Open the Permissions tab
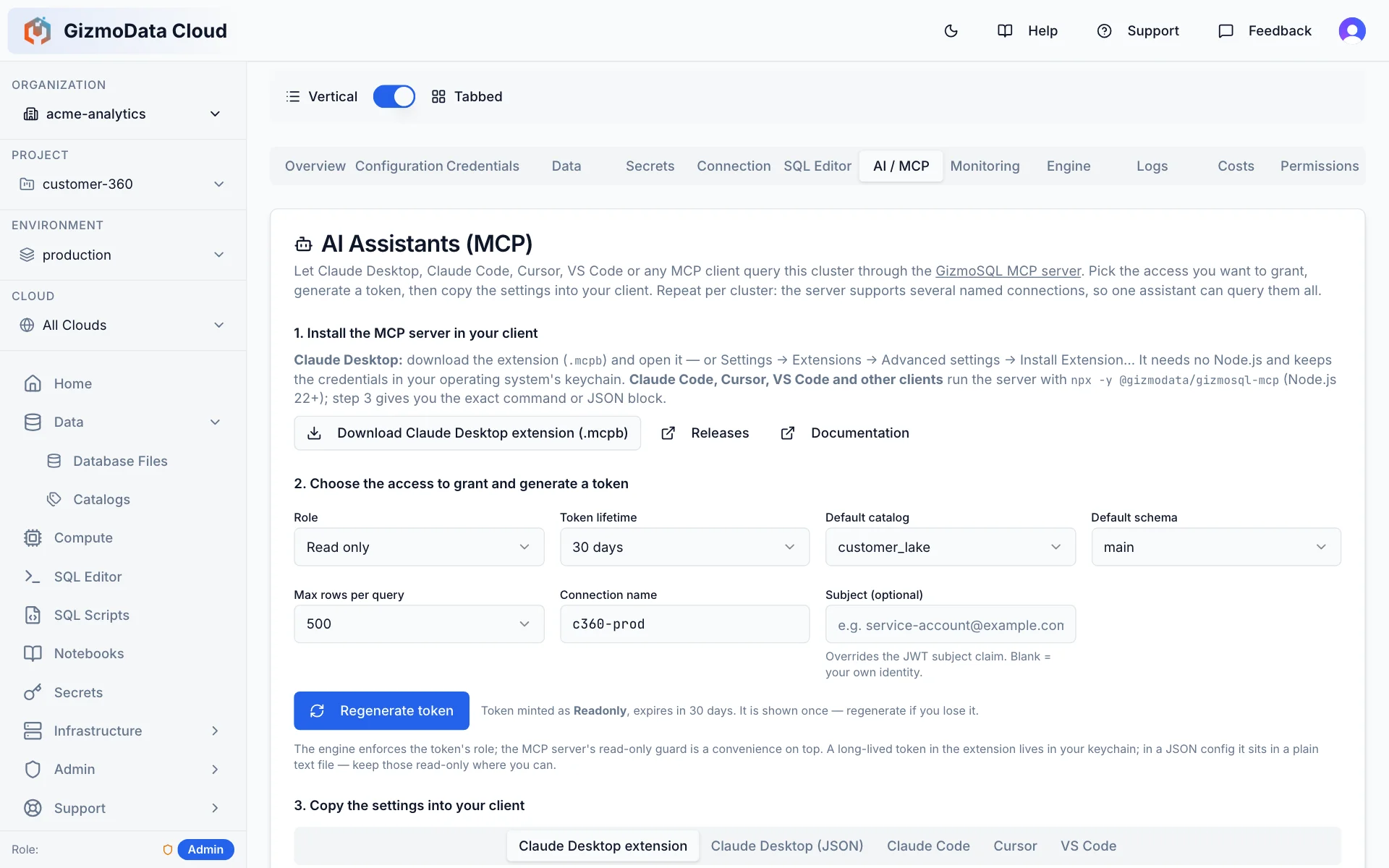This screenshot has width=1389, height=868. [1320, 166]
